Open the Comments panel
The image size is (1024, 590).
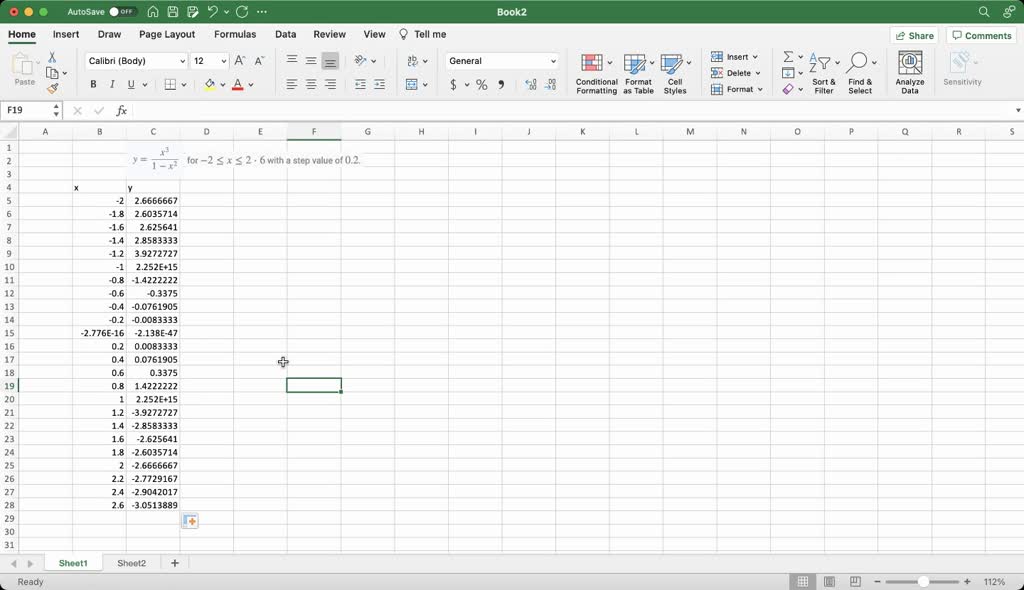click(981, 35)
